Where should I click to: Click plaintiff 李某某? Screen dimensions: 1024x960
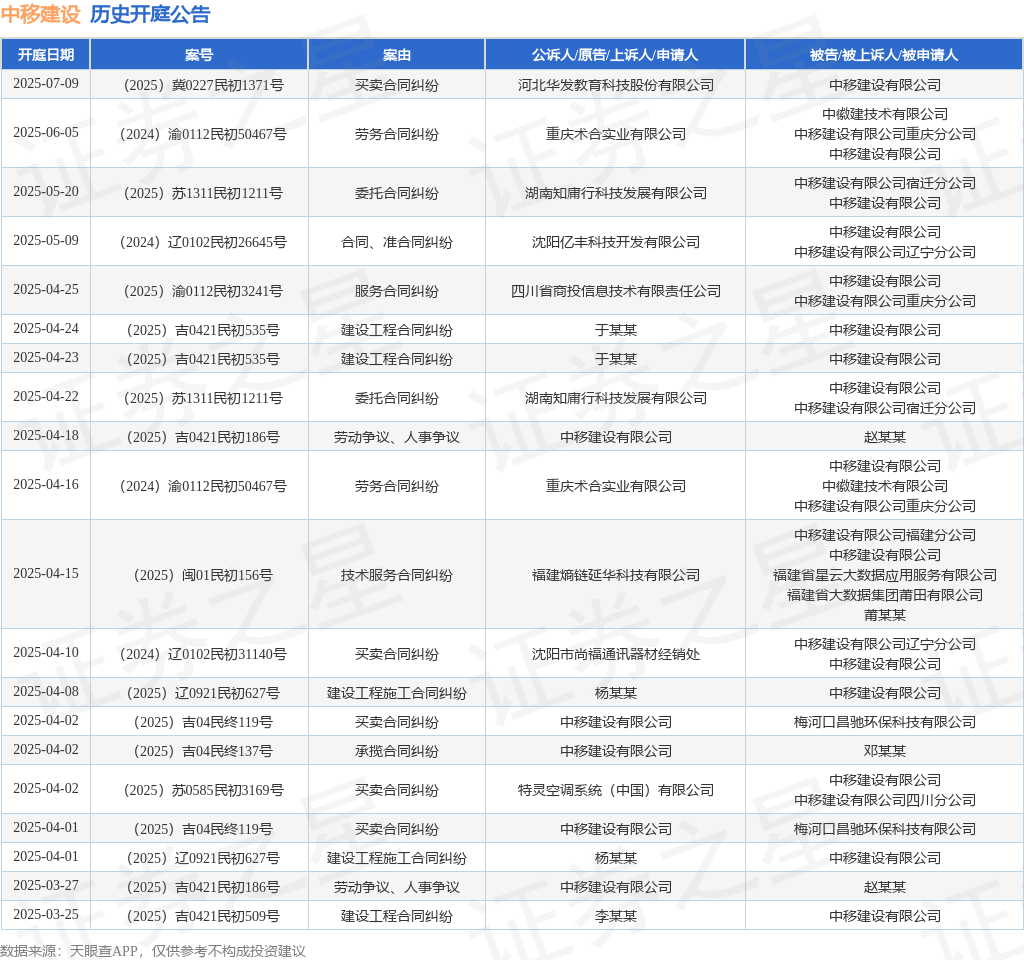(x=616, y=917)
